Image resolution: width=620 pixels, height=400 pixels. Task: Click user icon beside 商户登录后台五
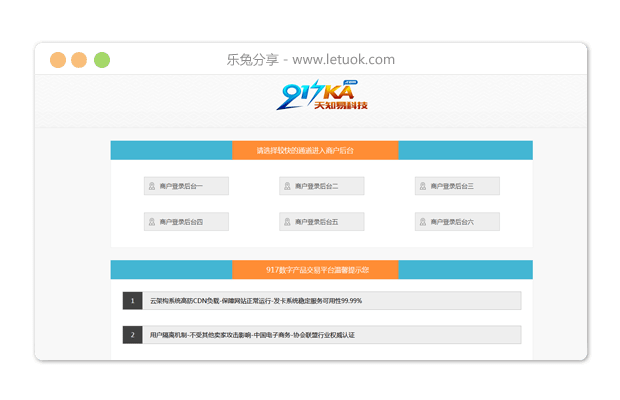[x=287, y=222]
